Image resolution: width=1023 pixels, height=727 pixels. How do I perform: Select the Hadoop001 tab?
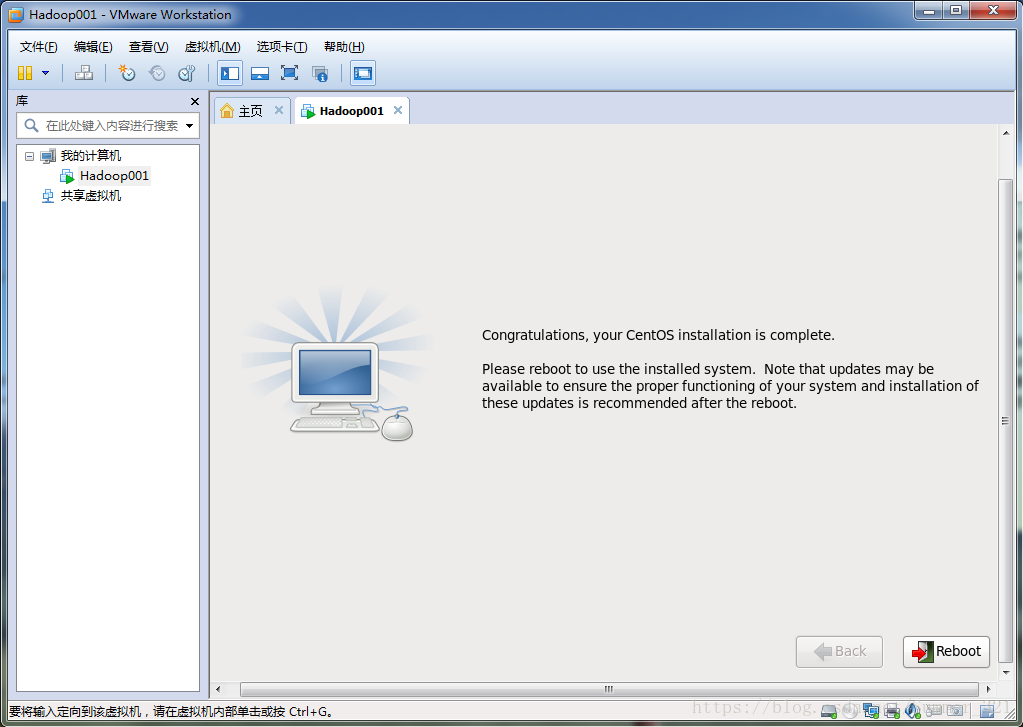pyautogui.click(x=351, y=111)
